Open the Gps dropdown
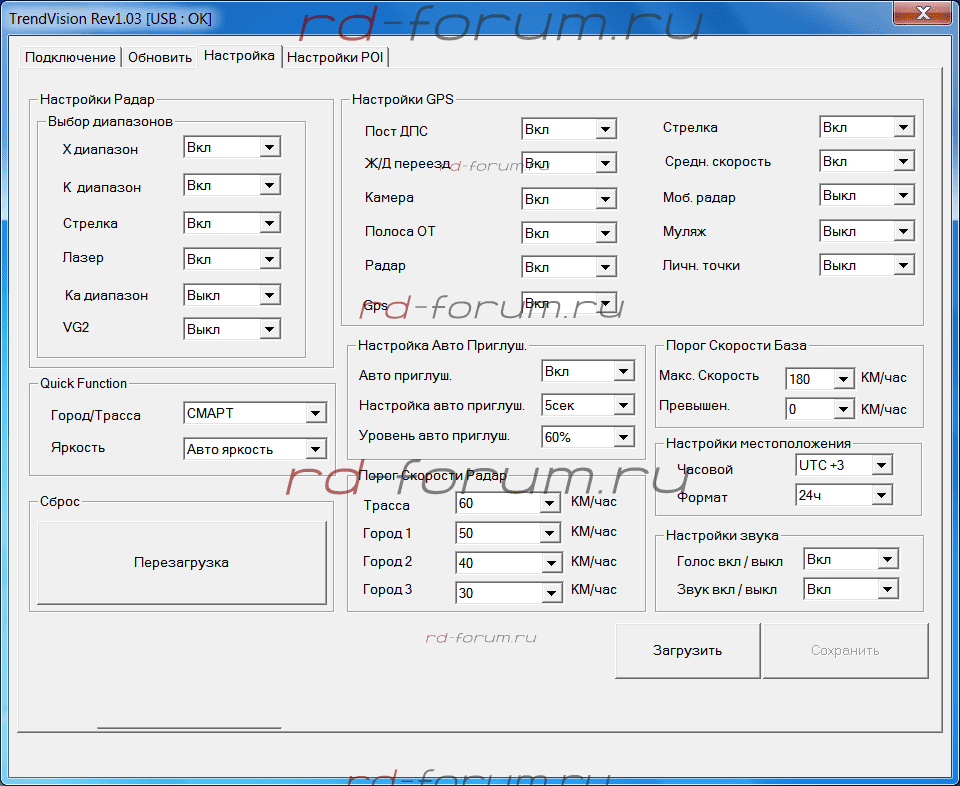The width and height of the screenshot is (960, 786). tap(569, 303)
